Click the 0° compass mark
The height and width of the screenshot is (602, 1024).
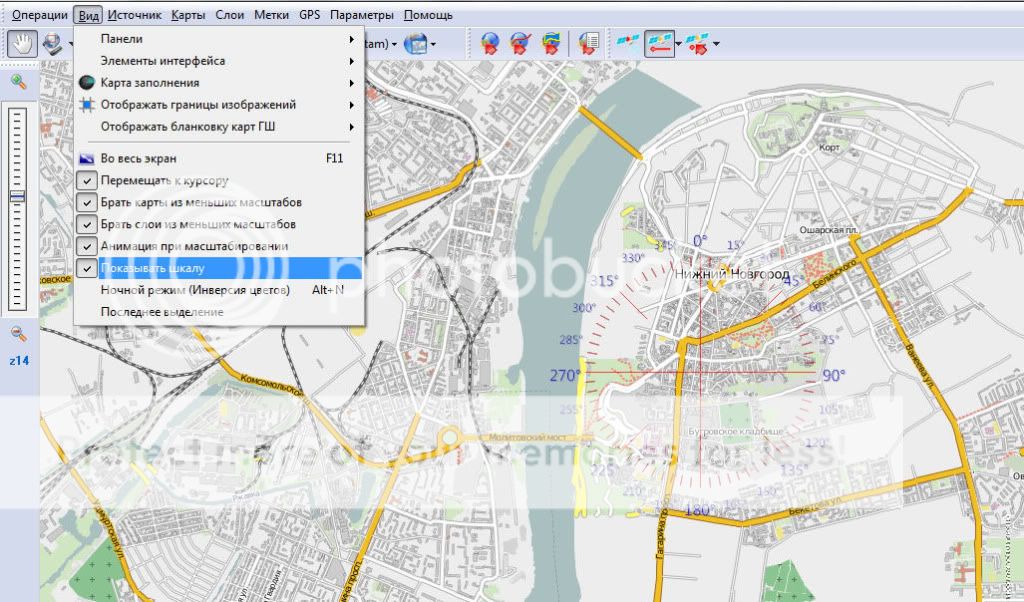point(700,241)
